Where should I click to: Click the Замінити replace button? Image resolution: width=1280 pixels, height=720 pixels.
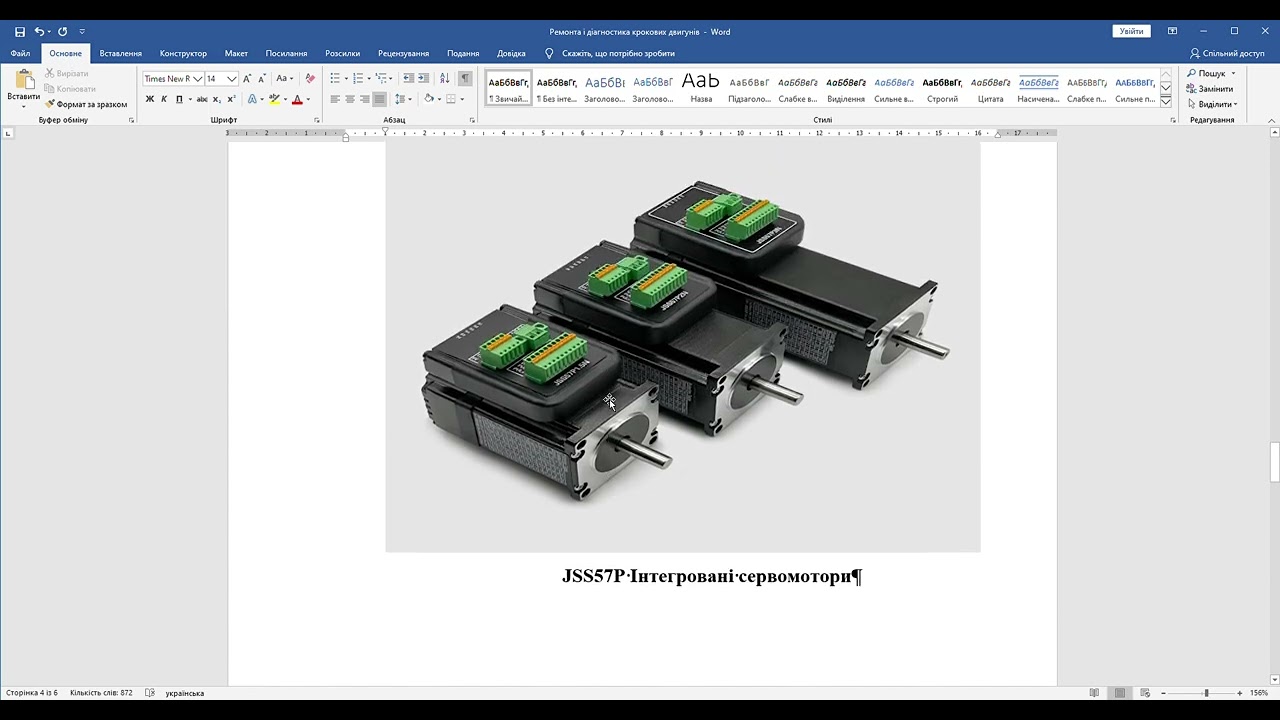[1210, 89]
